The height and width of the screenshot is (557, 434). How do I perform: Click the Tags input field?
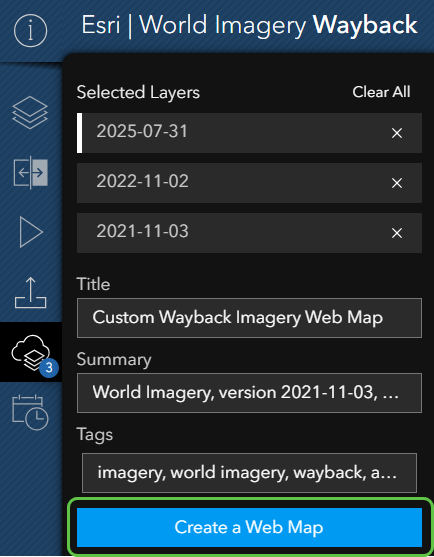[x=249, y=473]
